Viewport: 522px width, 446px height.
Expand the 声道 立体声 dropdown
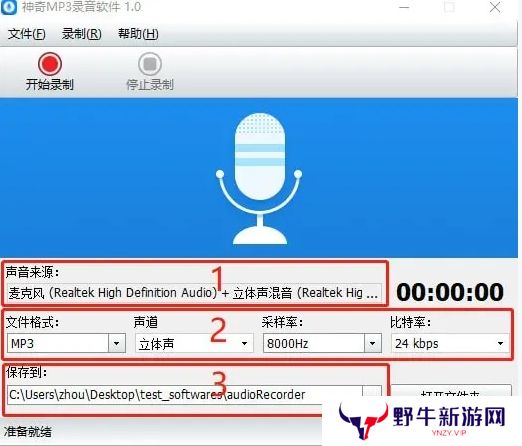[244, 344]
